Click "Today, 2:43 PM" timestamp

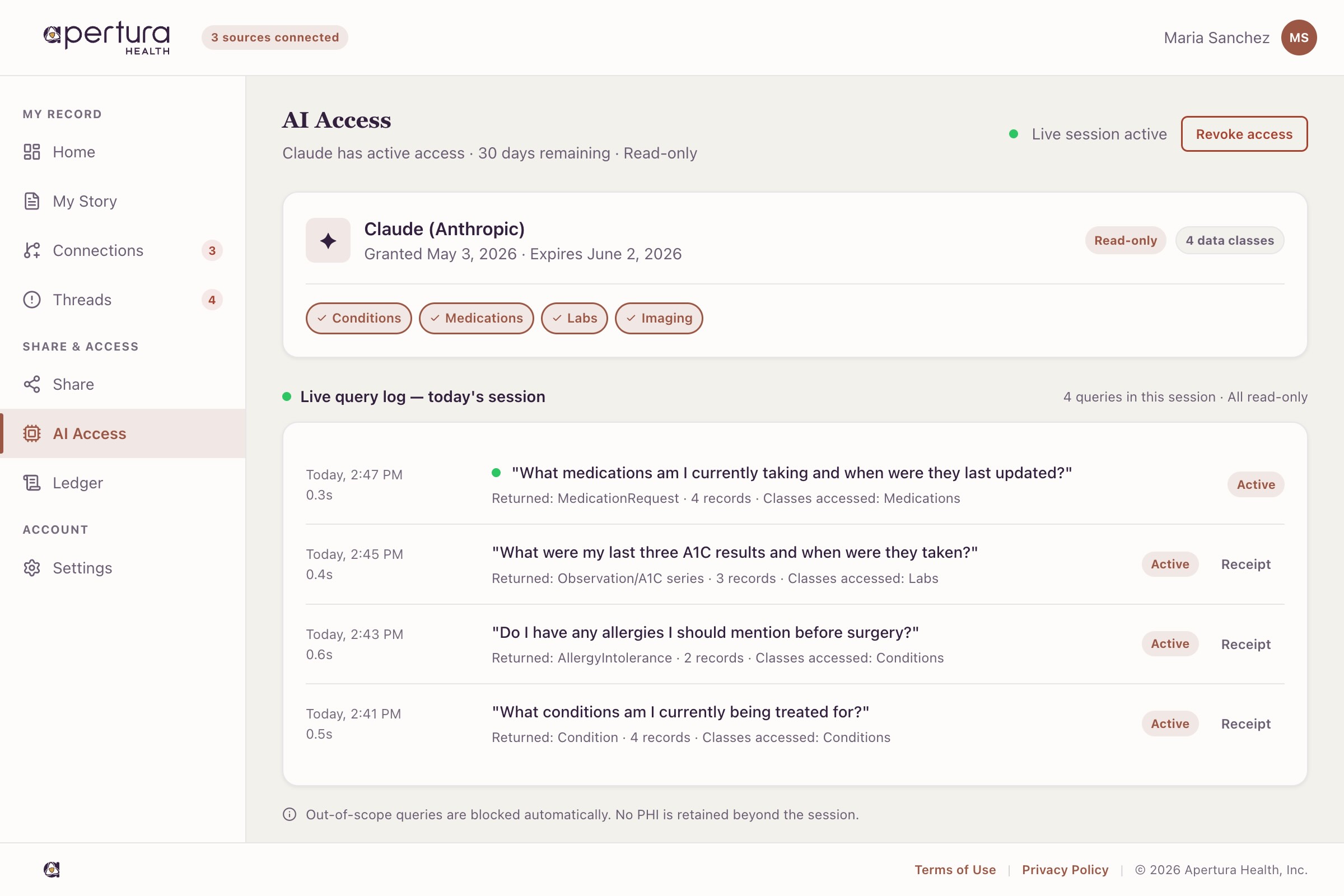[x=354, y=634]
